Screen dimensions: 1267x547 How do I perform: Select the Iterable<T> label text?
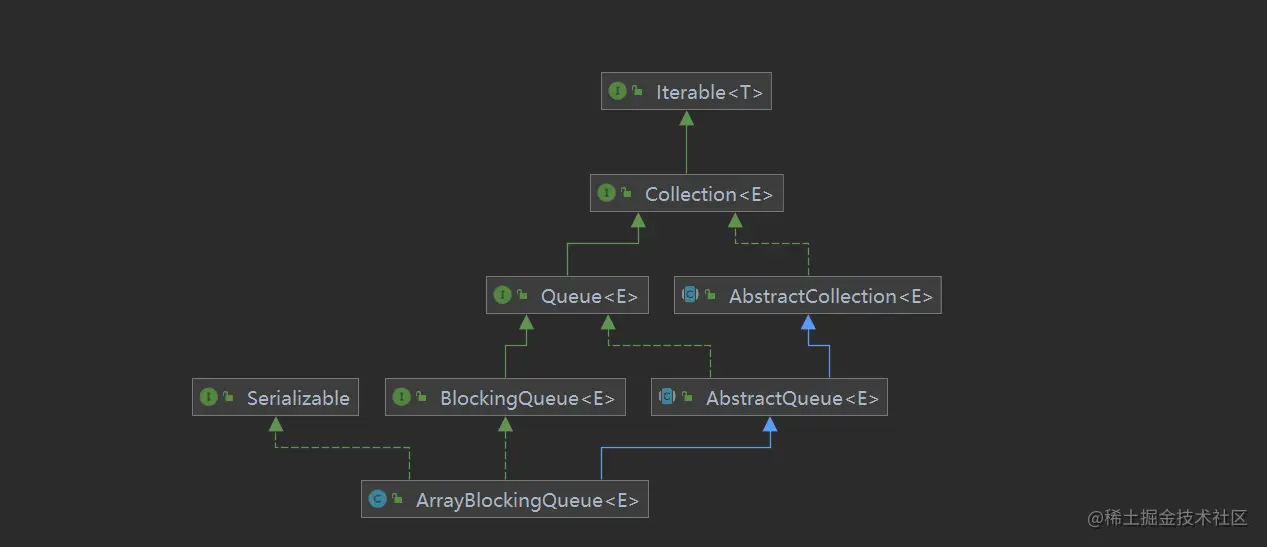(x=709, y=92)
